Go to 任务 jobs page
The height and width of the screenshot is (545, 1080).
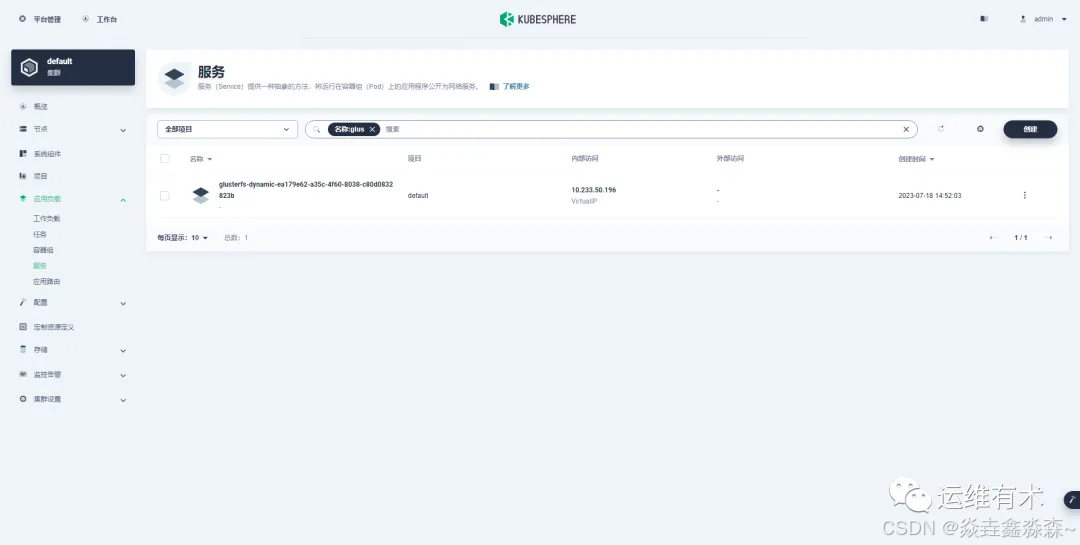40,234
